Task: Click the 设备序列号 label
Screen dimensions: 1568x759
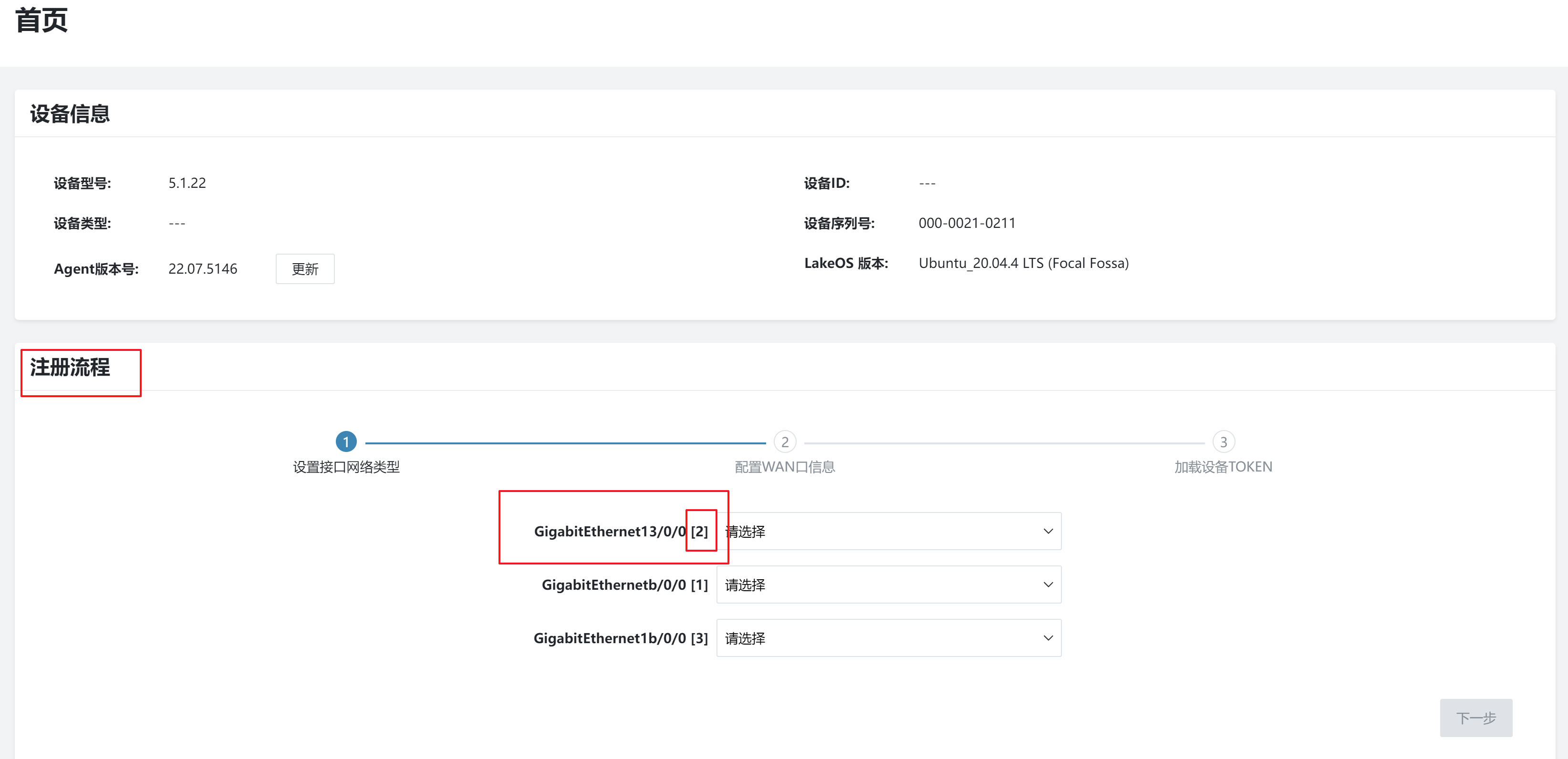Action: pos(840,223)
